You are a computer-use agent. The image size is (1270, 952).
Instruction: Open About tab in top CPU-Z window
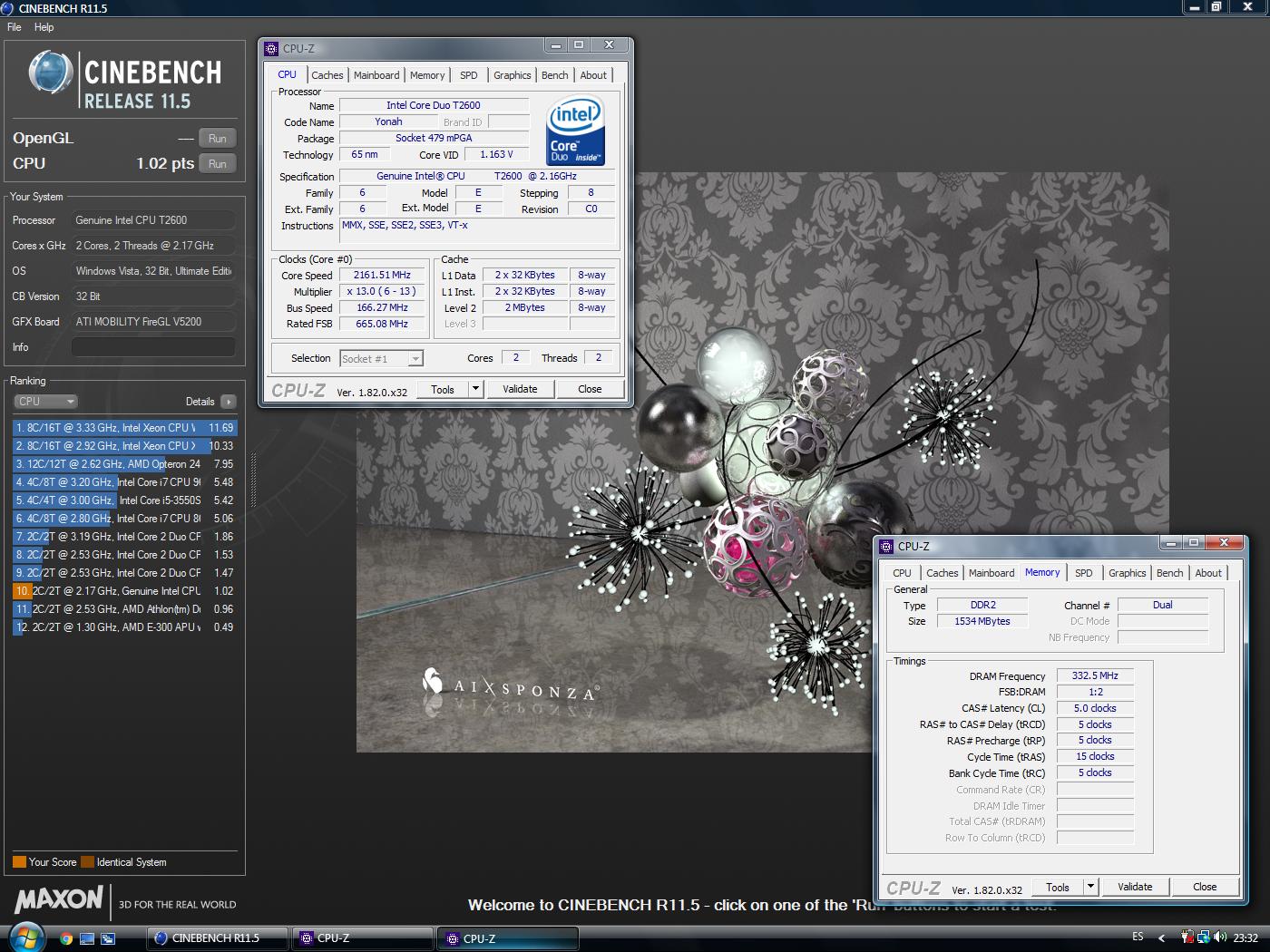[x=593, y=75]
